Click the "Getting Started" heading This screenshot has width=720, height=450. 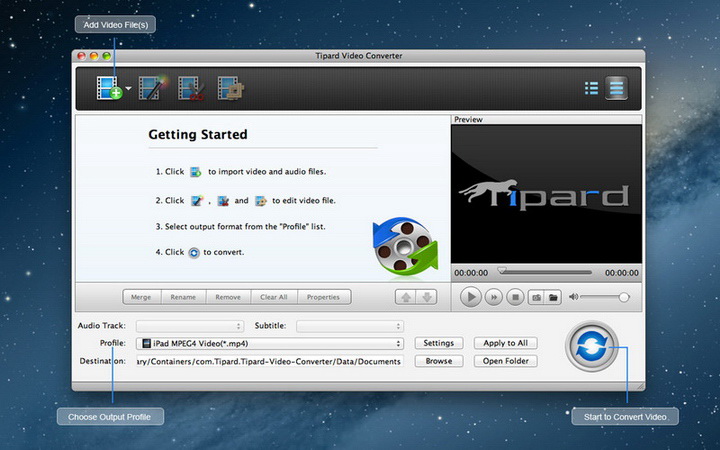(x=198, y=135)
